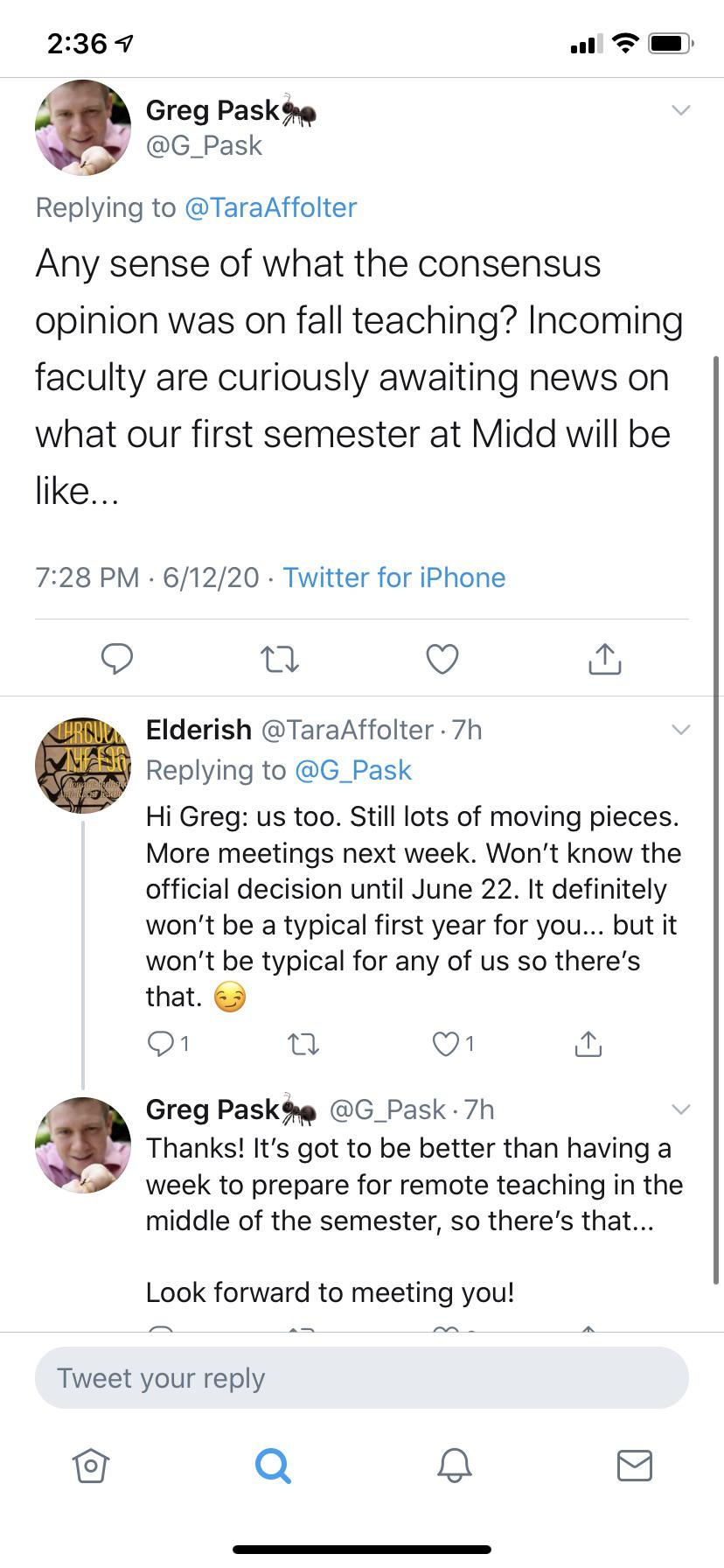Like Greg Pask's main tweet
724x1568 pixels.
tap(442, 659)
